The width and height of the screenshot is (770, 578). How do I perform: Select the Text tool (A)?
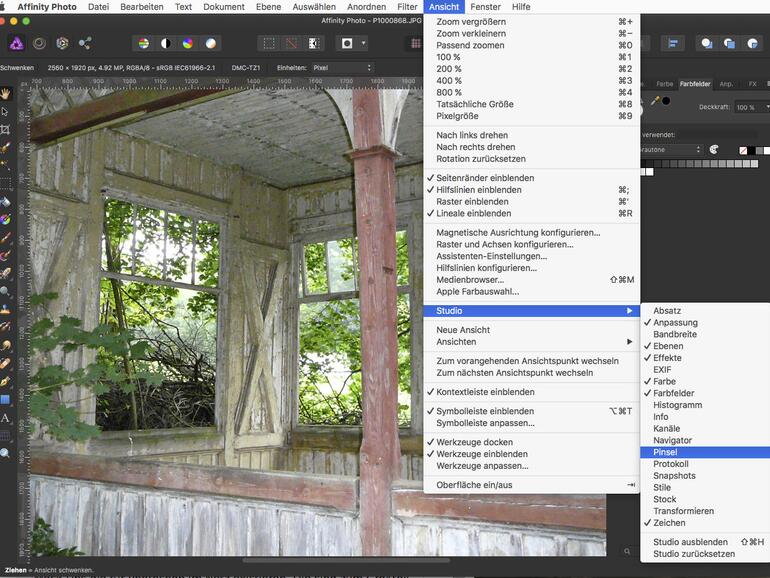tap(5, 417)
